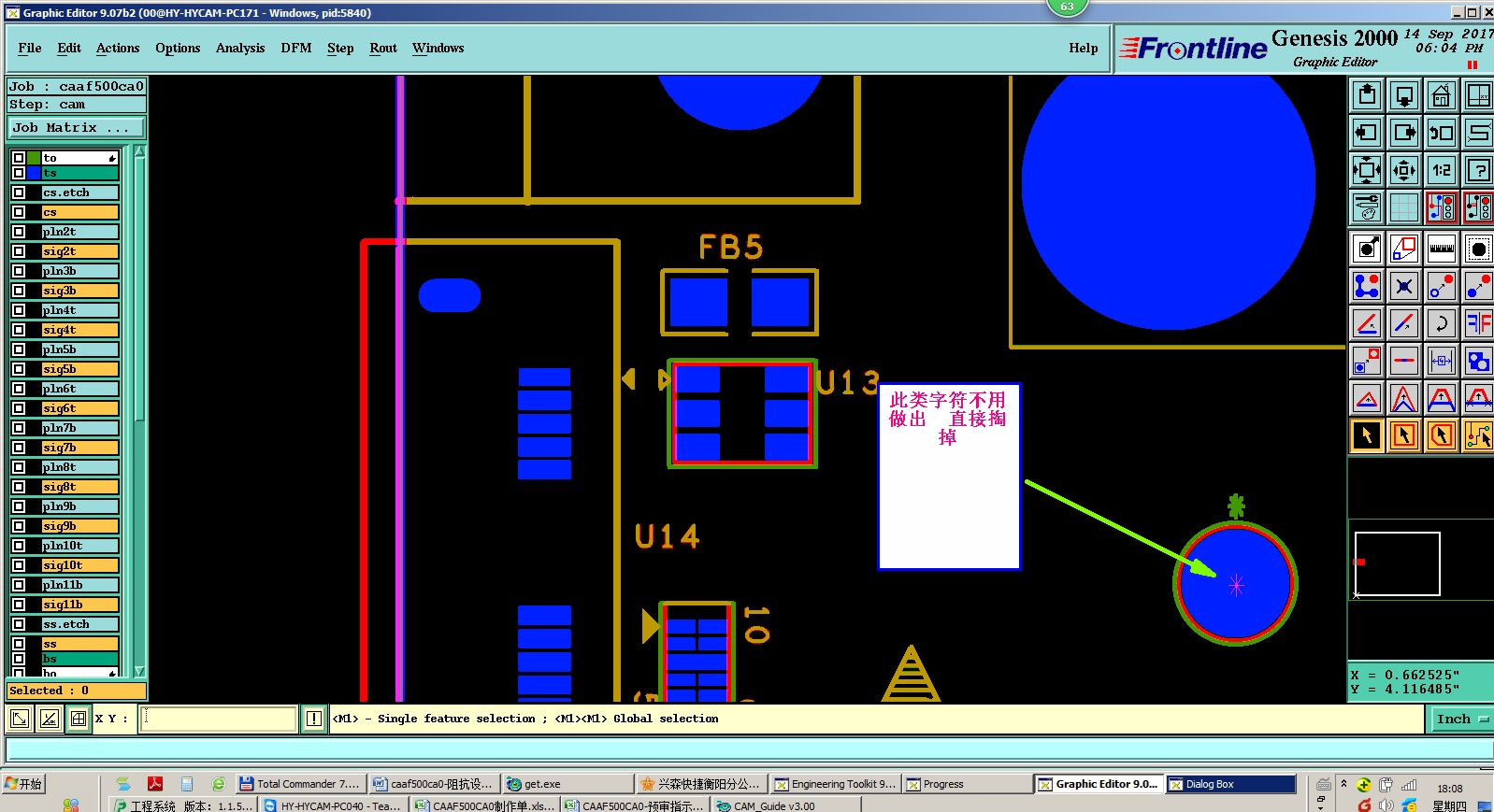Screen dimensions: 1494x812
Task: Click the connected blue nodes edit icon
Action: (1367, 286)
